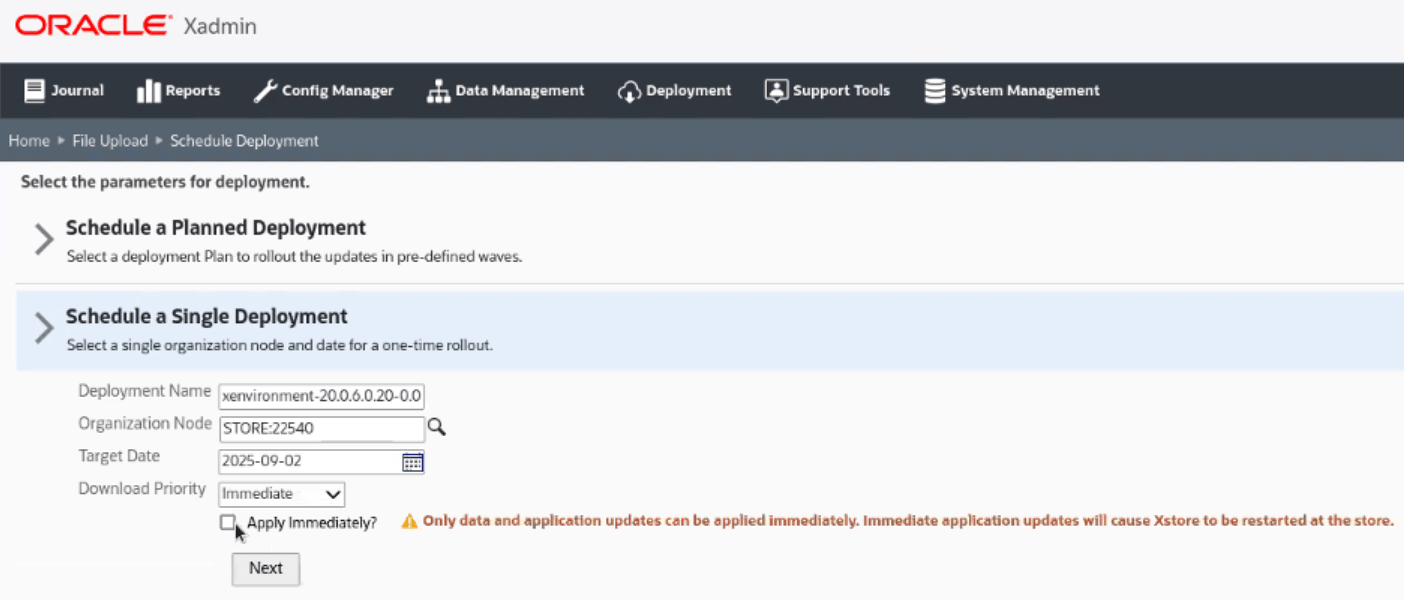
Task: Open the Reports menu
Action: [x=178, y=91]
